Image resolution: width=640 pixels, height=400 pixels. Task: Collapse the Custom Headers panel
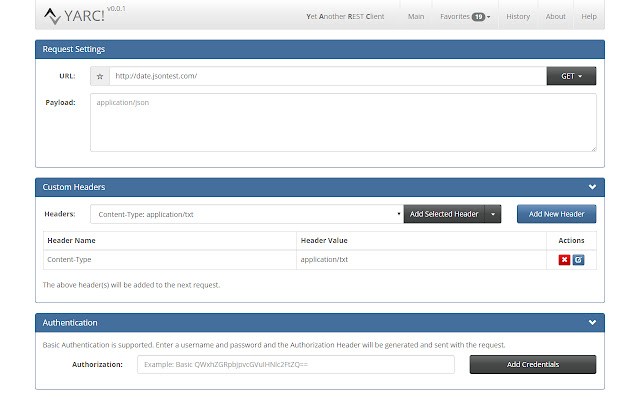pos(592,187)
